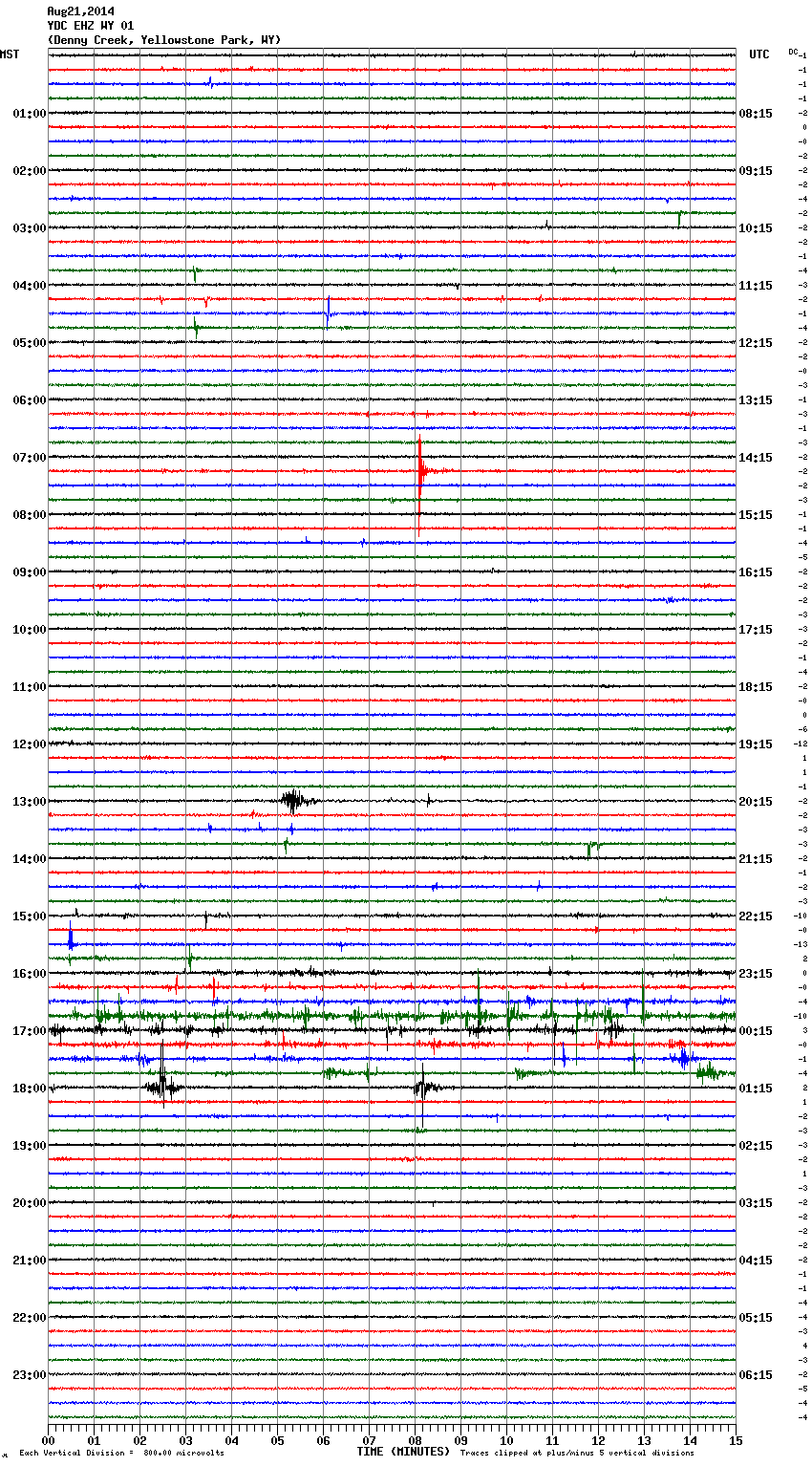
Task: Click the 08:15 UTC time label
Action: point(756,114)
